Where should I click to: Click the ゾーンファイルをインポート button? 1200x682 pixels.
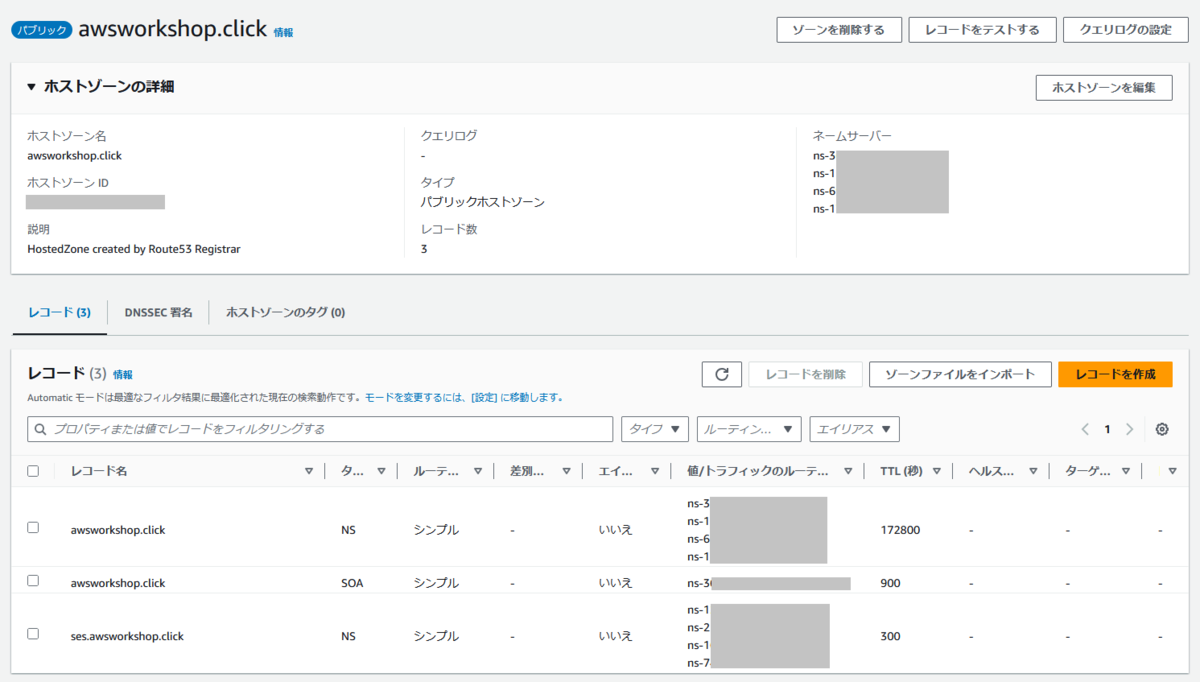(x=960, y=374)
